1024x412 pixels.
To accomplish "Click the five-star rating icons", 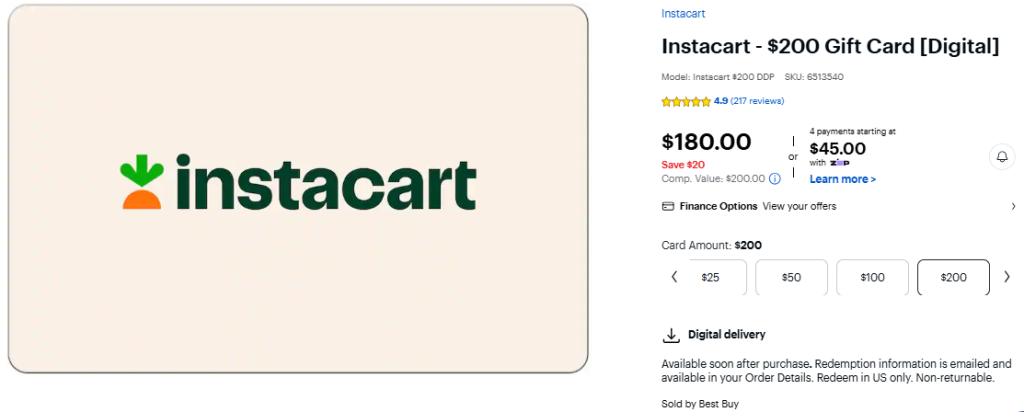I will (686, 101).
